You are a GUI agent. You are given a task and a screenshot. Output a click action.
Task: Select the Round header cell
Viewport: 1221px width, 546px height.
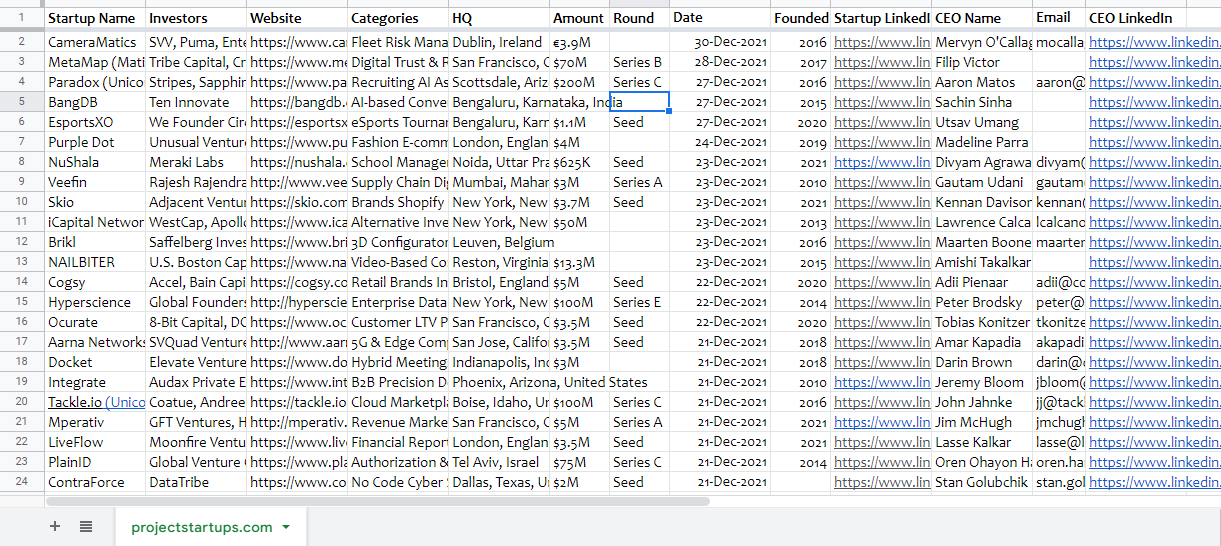[639, 18]
